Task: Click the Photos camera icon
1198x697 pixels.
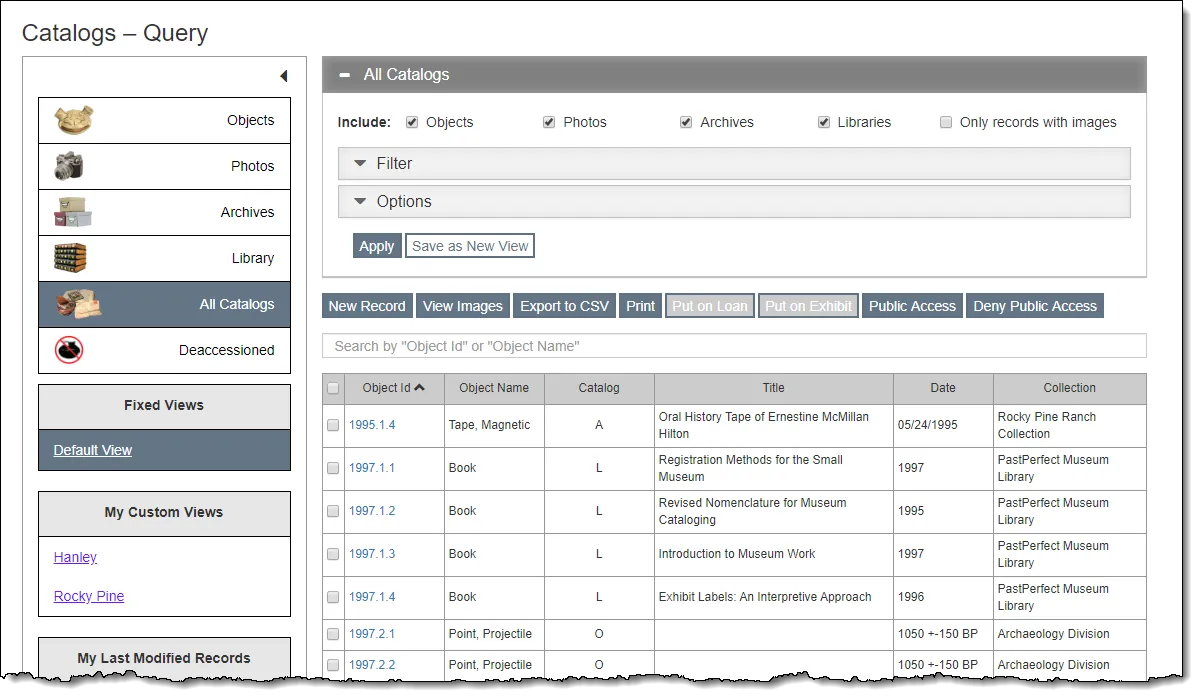Action: (69, 166)
